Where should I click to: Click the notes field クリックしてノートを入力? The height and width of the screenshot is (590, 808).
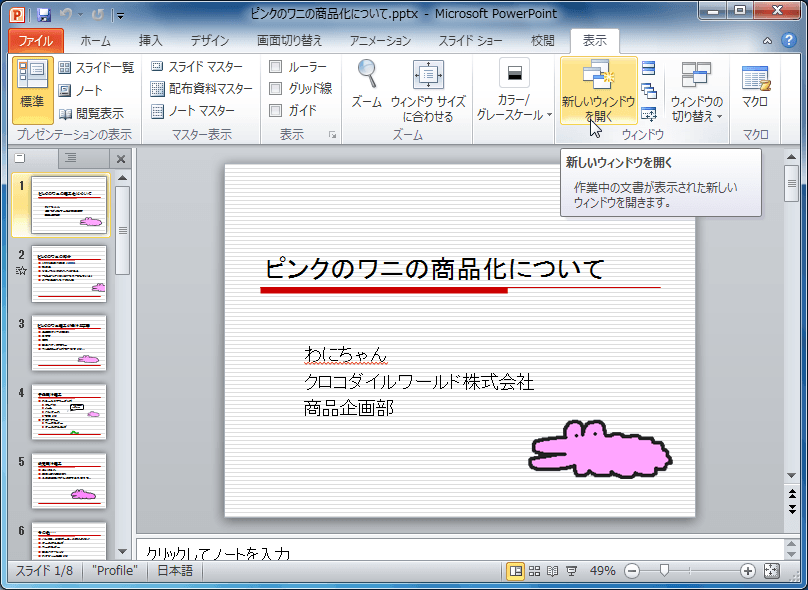click(x=460, y=549)
